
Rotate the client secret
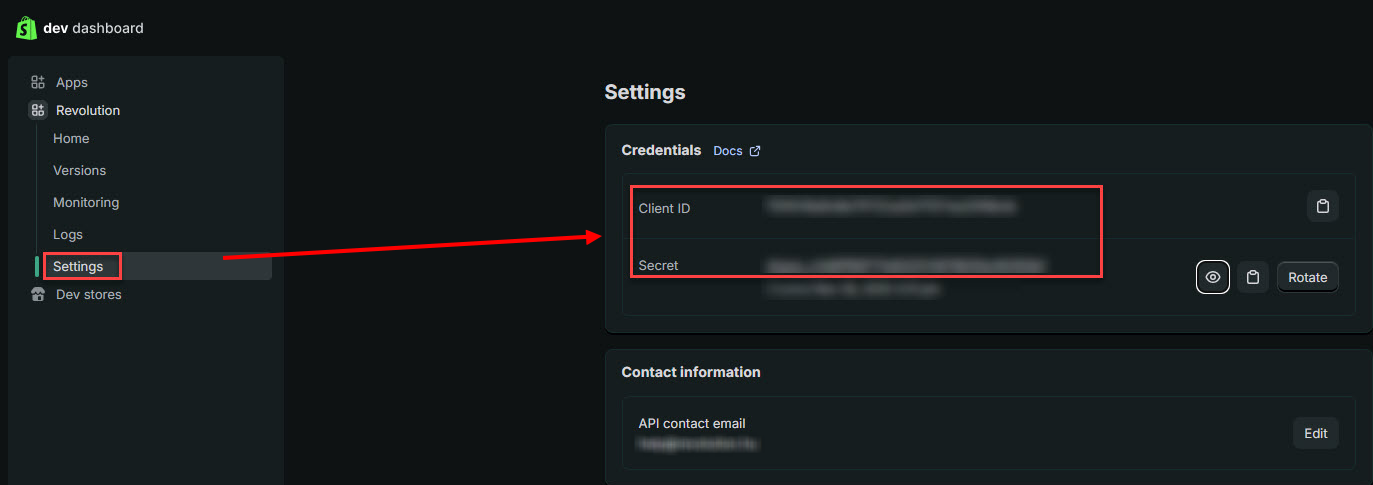coord(1307,277)
